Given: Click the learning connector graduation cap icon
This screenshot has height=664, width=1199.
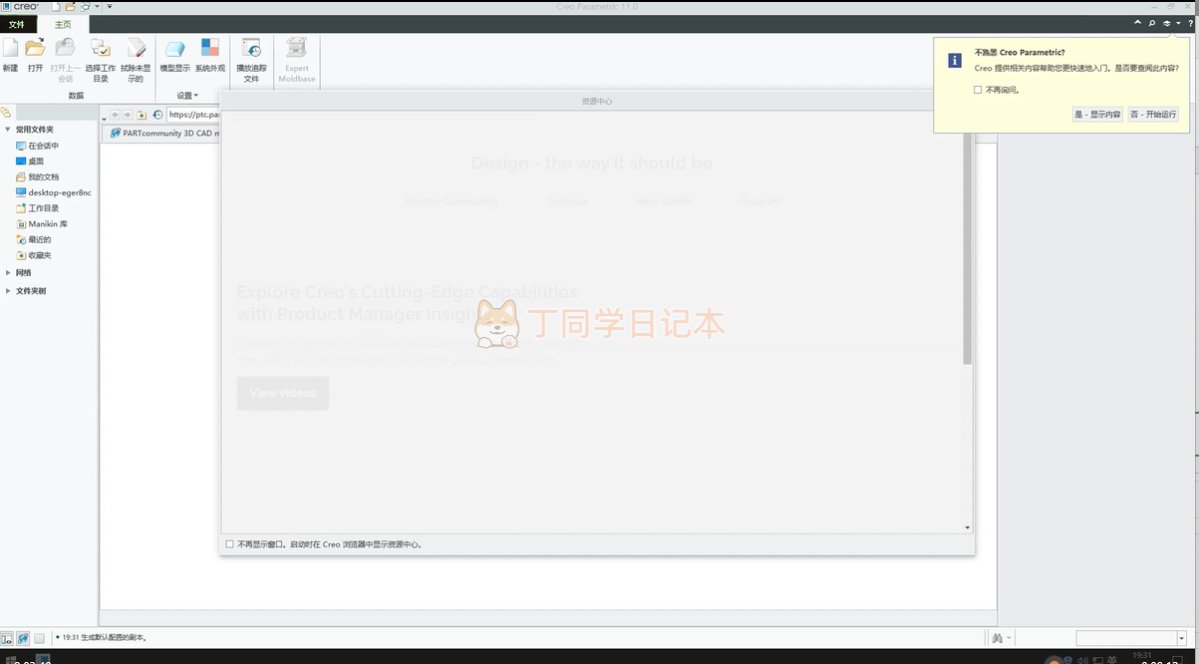Looking at the screenshot, I should coord(1167,24).
